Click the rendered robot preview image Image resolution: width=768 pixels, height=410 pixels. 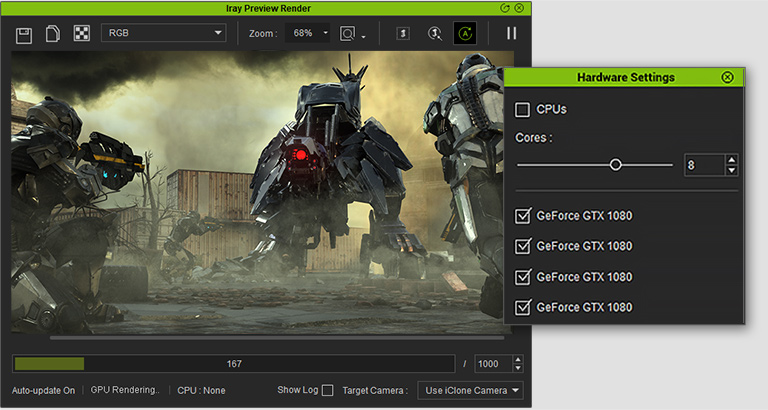click(260, 193)
